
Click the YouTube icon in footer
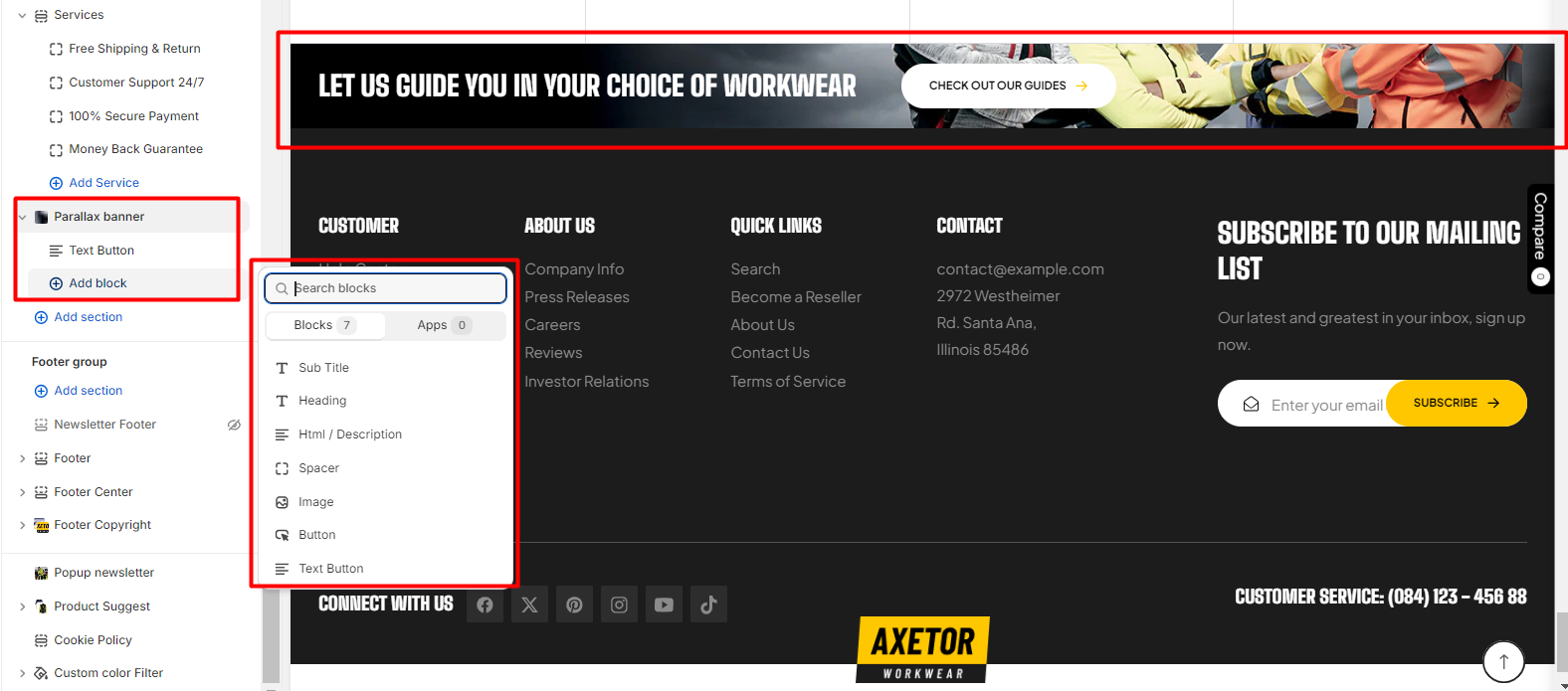(664, 605)
